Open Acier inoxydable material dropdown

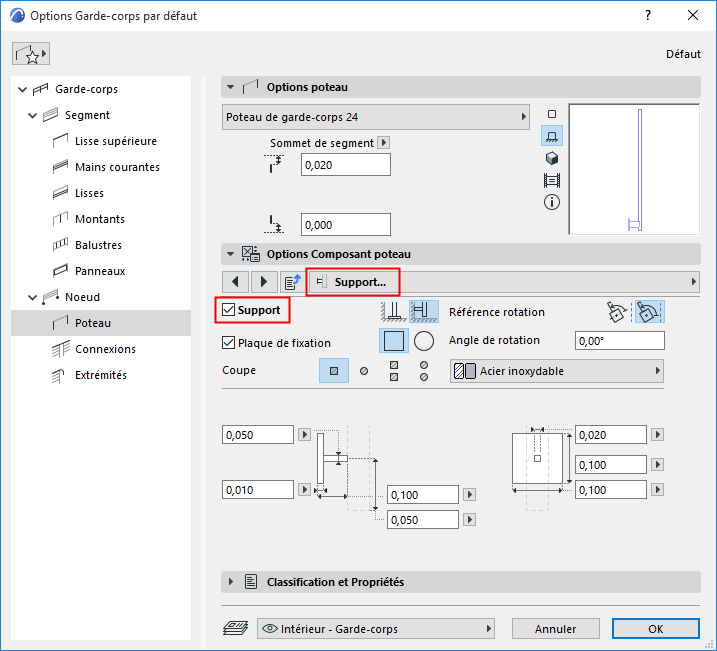point(556,371)
